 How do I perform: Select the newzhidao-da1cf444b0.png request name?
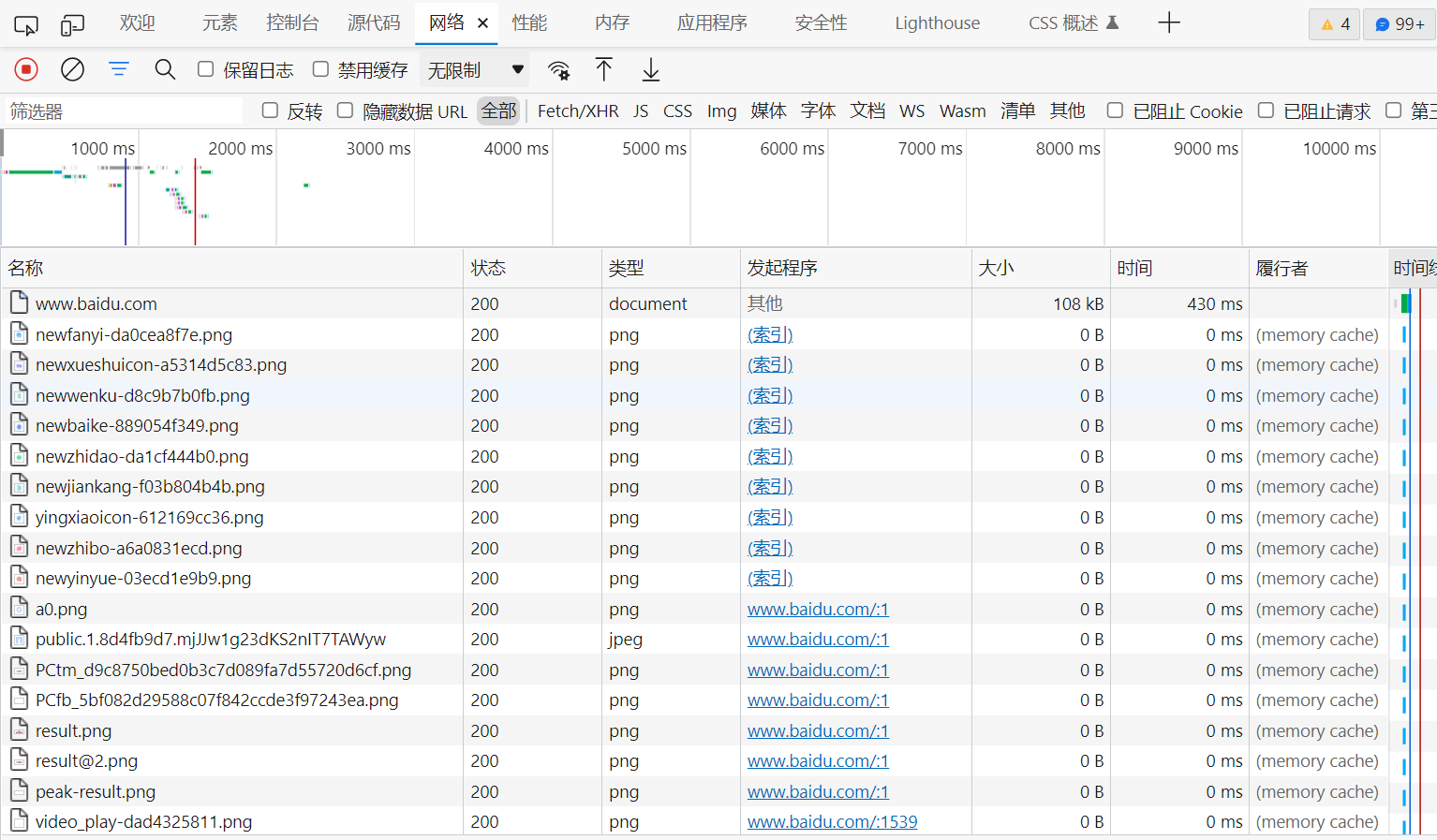142,456
